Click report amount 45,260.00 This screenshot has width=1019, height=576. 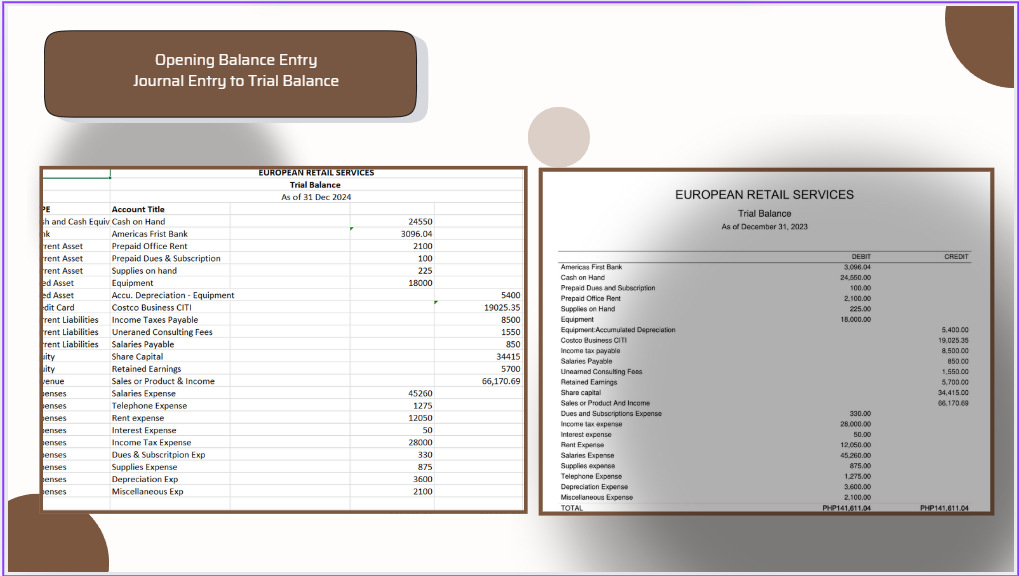point(855,456)
